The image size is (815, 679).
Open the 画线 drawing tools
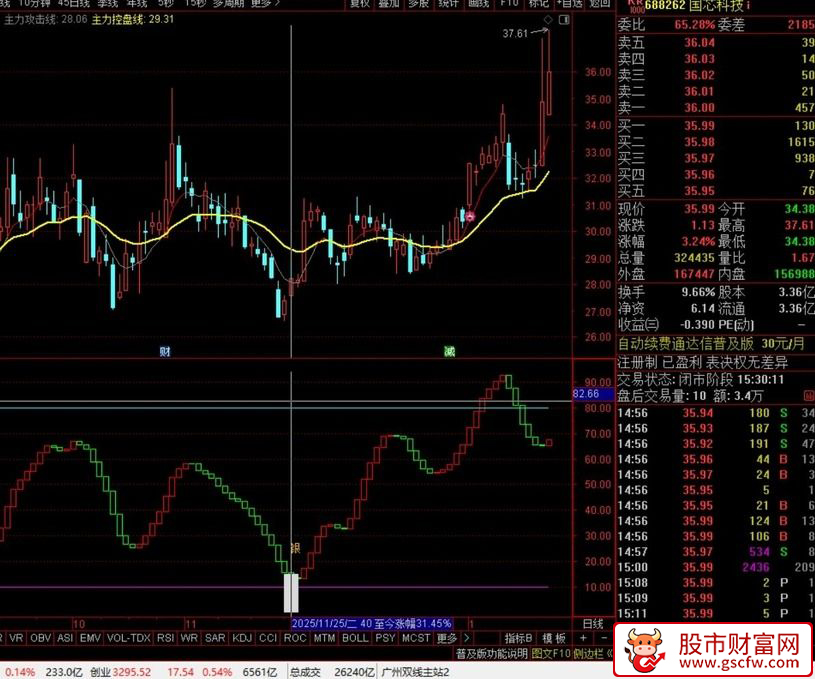(477, 4)
